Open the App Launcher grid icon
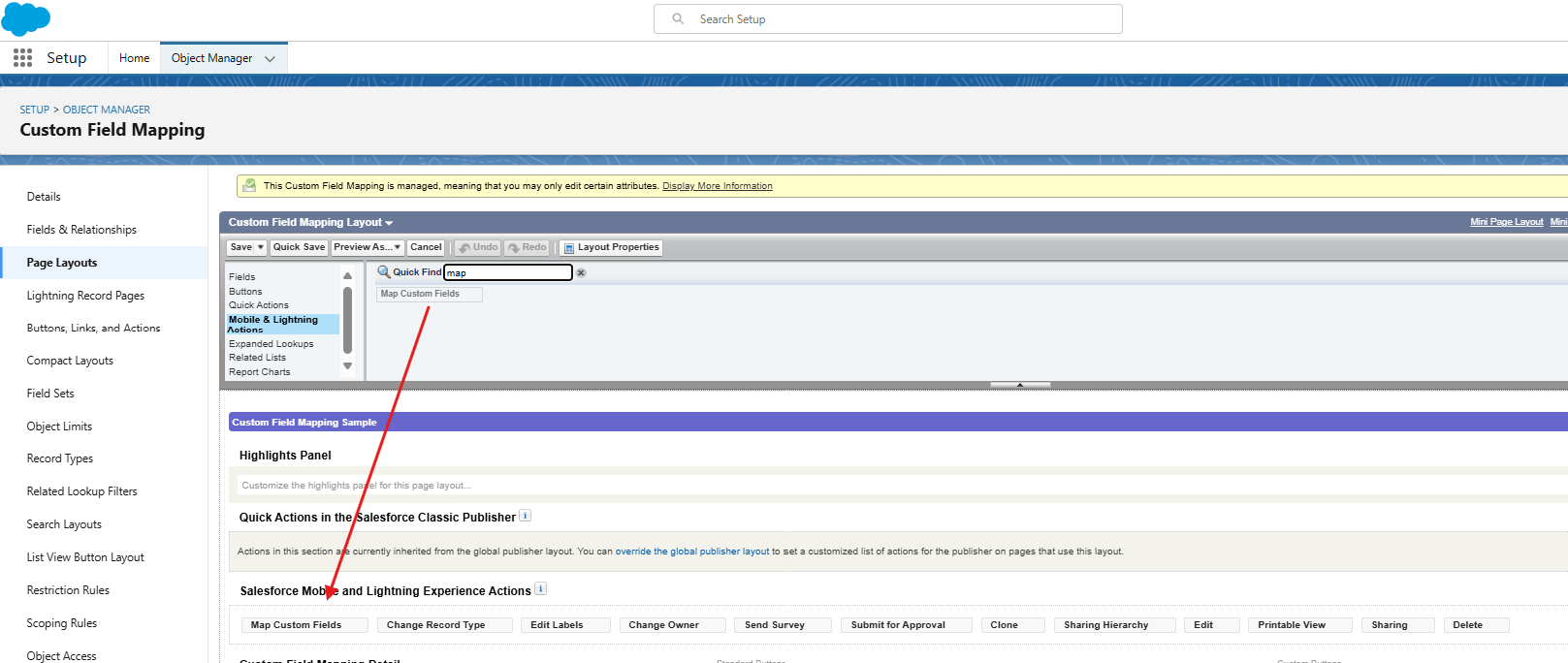This screenshot has width=1568, height=663. 22,58
